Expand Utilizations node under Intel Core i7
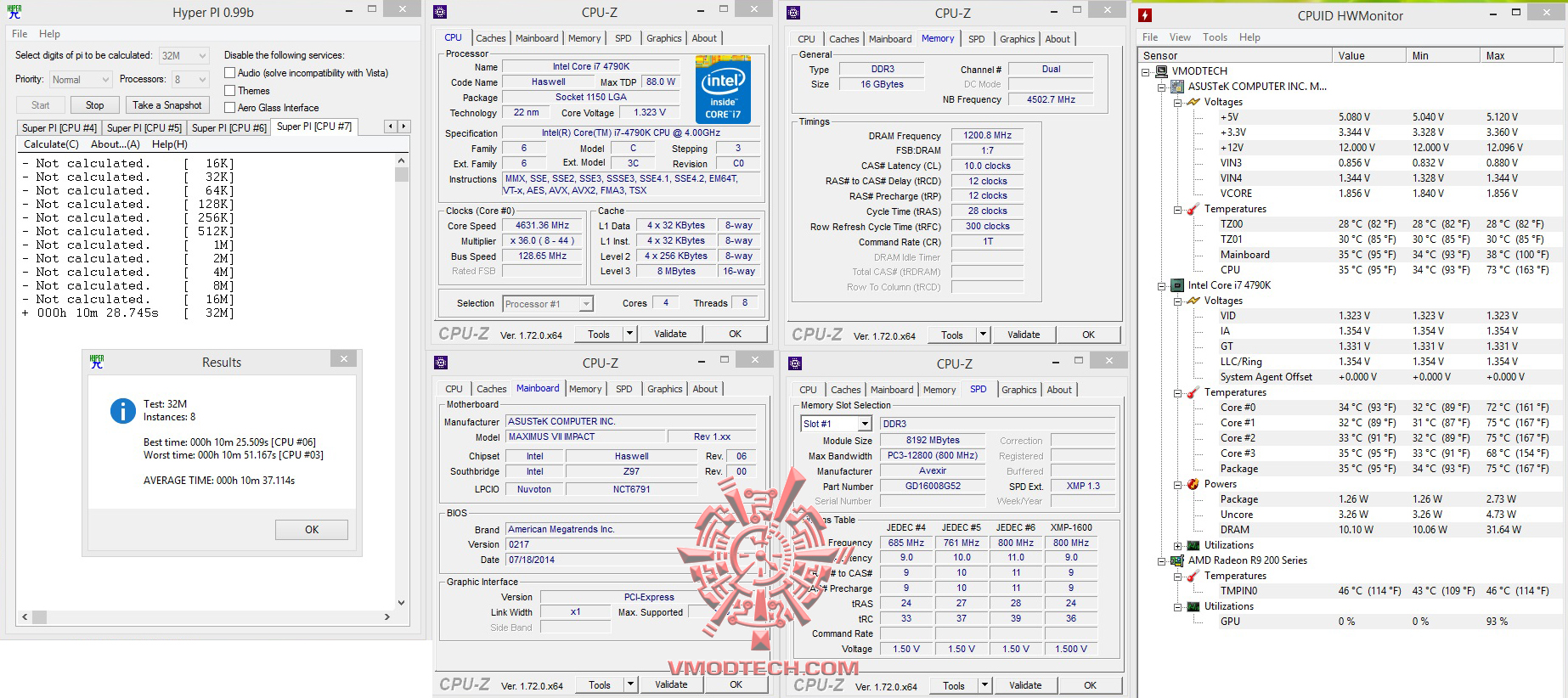The image size is (1568, 698). (x=1177, y=545)
